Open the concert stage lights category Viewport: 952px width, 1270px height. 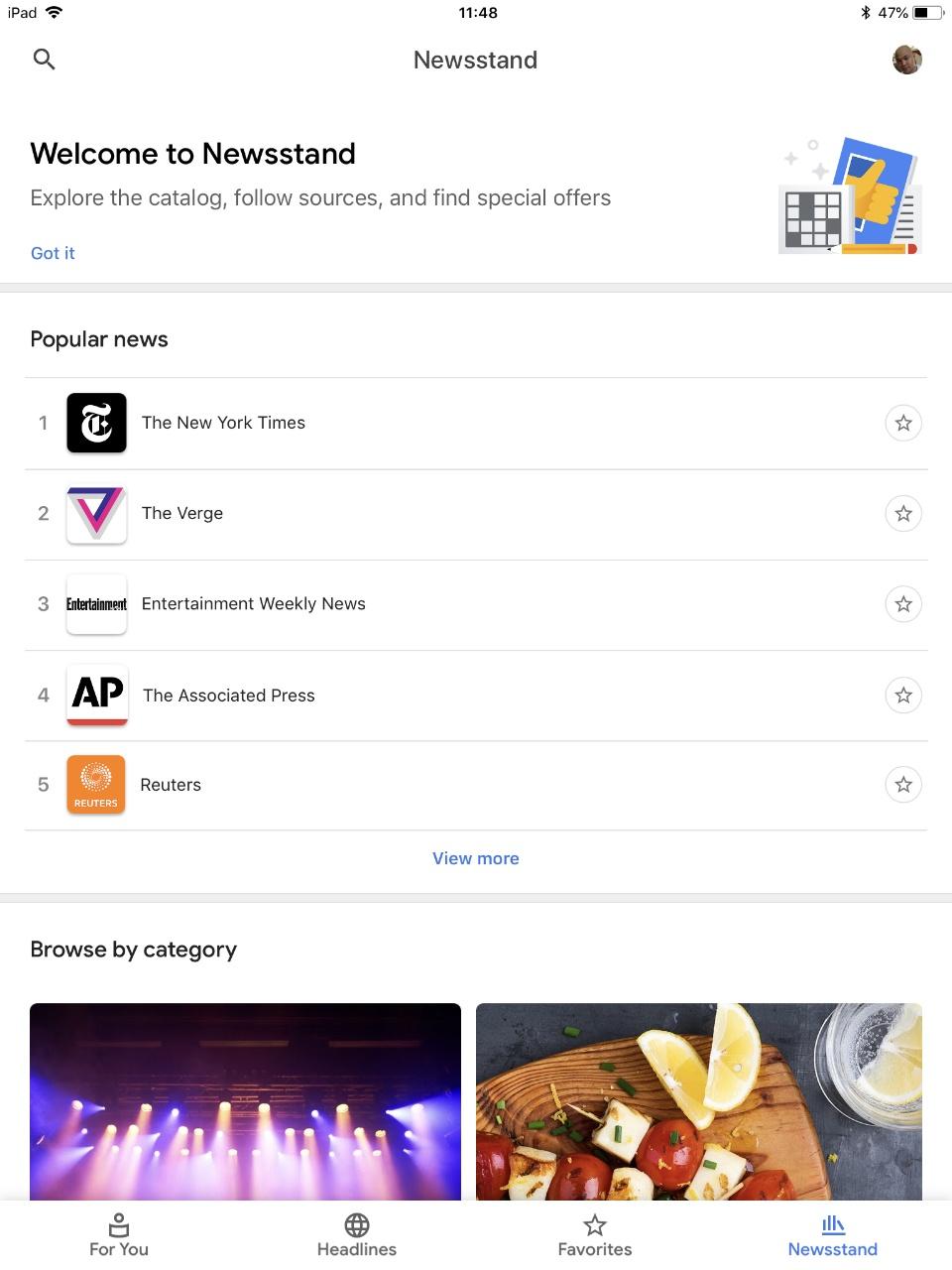coord(245,1101)
